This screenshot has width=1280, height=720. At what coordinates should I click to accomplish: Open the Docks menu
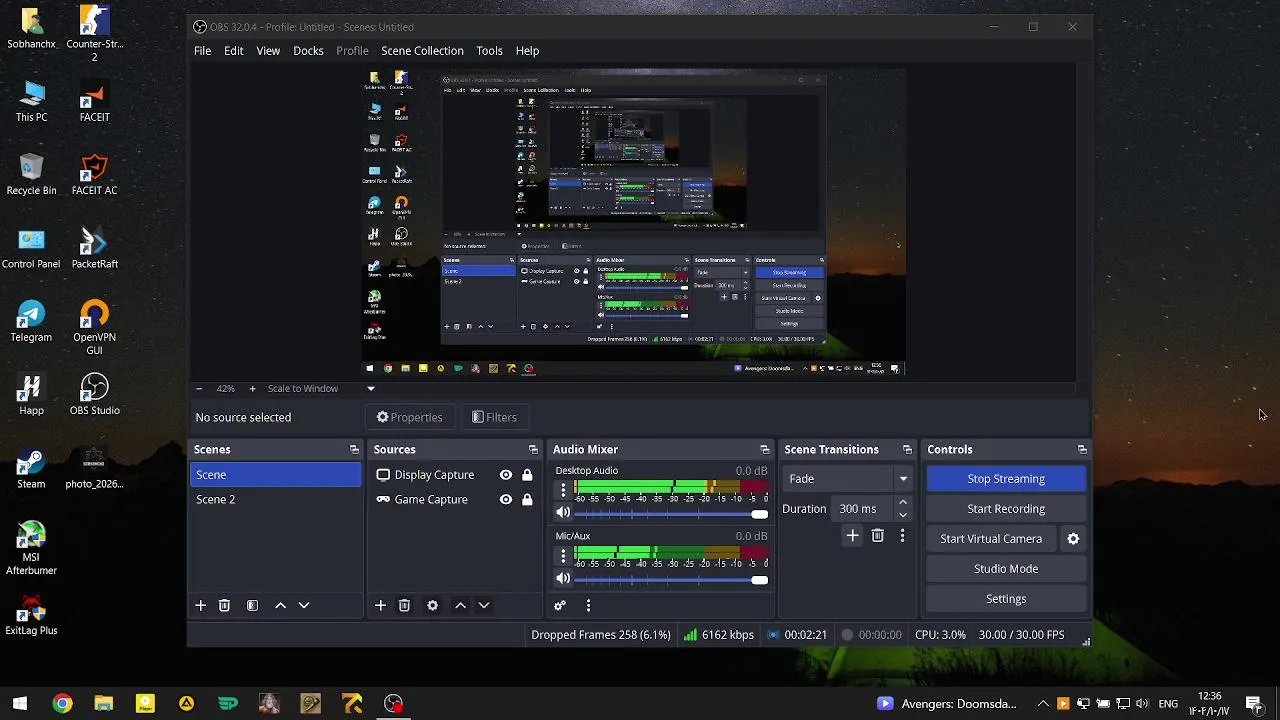308,51
